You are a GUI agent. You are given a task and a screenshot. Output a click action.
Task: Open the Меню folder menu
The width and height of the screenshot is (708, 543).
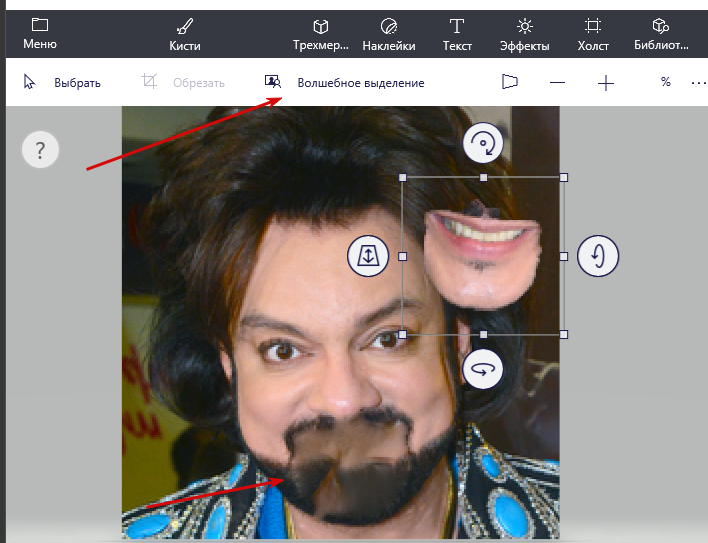(40, 33)
